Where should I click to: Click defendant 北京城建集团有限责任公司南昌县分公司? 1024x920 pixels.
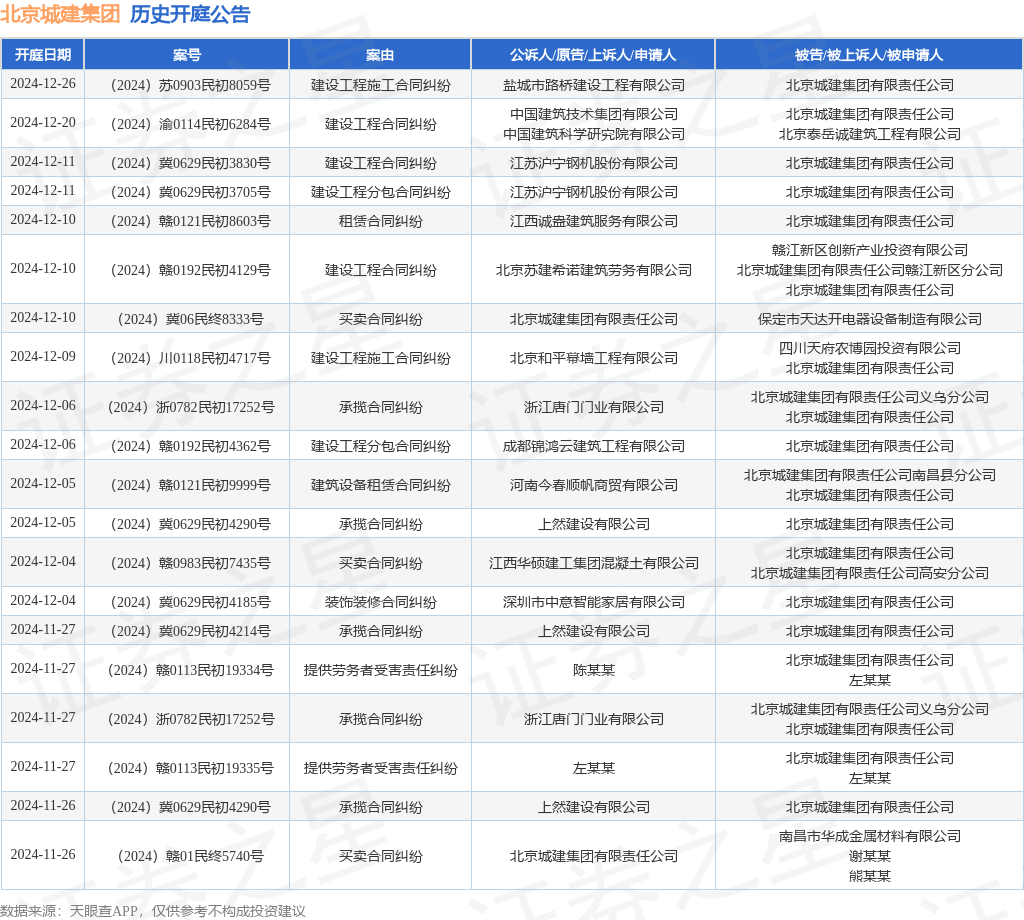[x=869, y=475]
